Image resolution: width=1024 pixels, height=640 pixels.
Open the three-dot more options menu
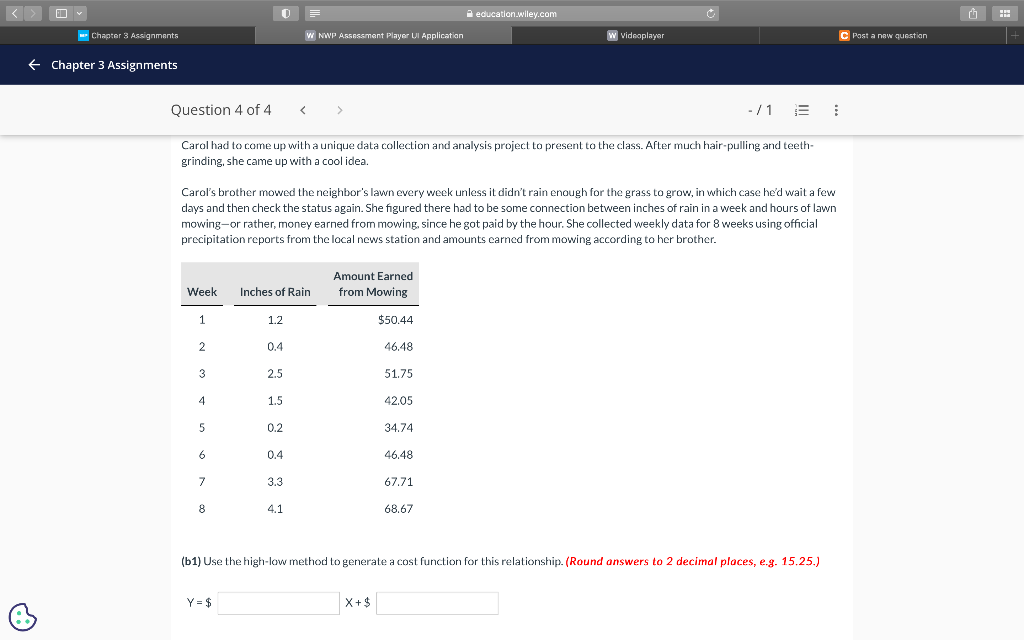pyautogui.click(x=836, y=110)
